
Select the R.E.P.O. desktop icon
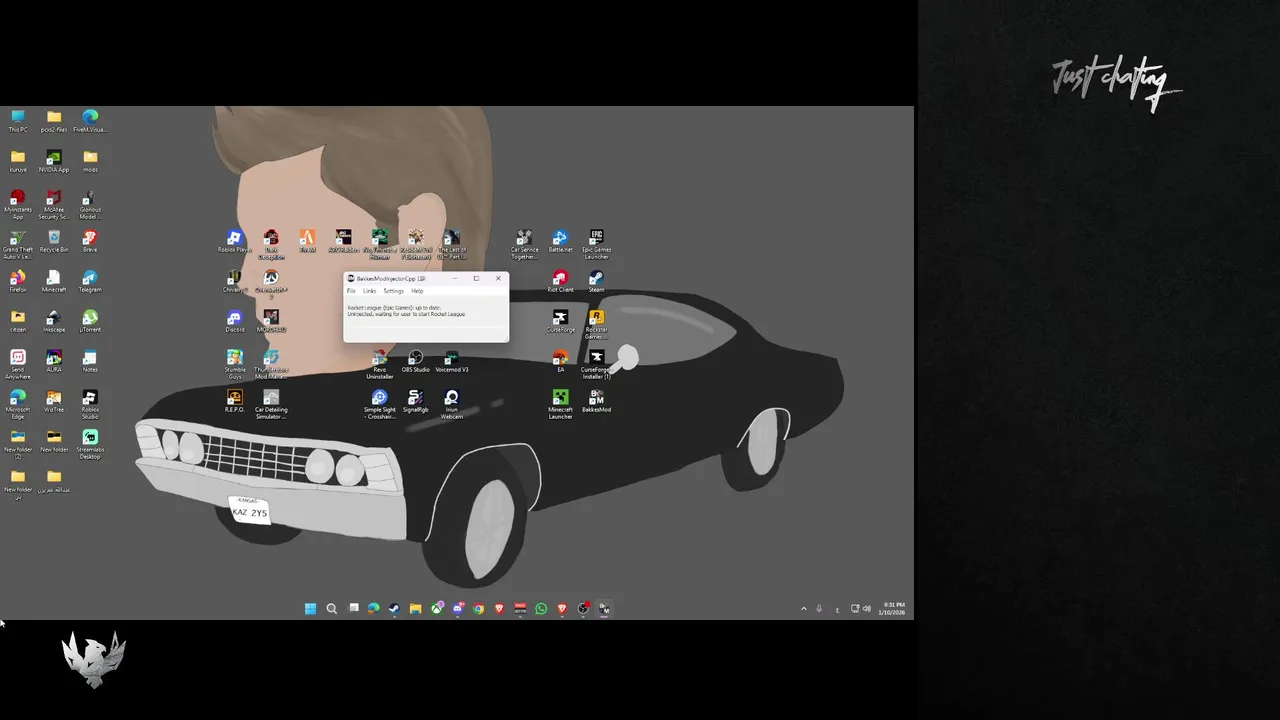click(x=234, y=401)
